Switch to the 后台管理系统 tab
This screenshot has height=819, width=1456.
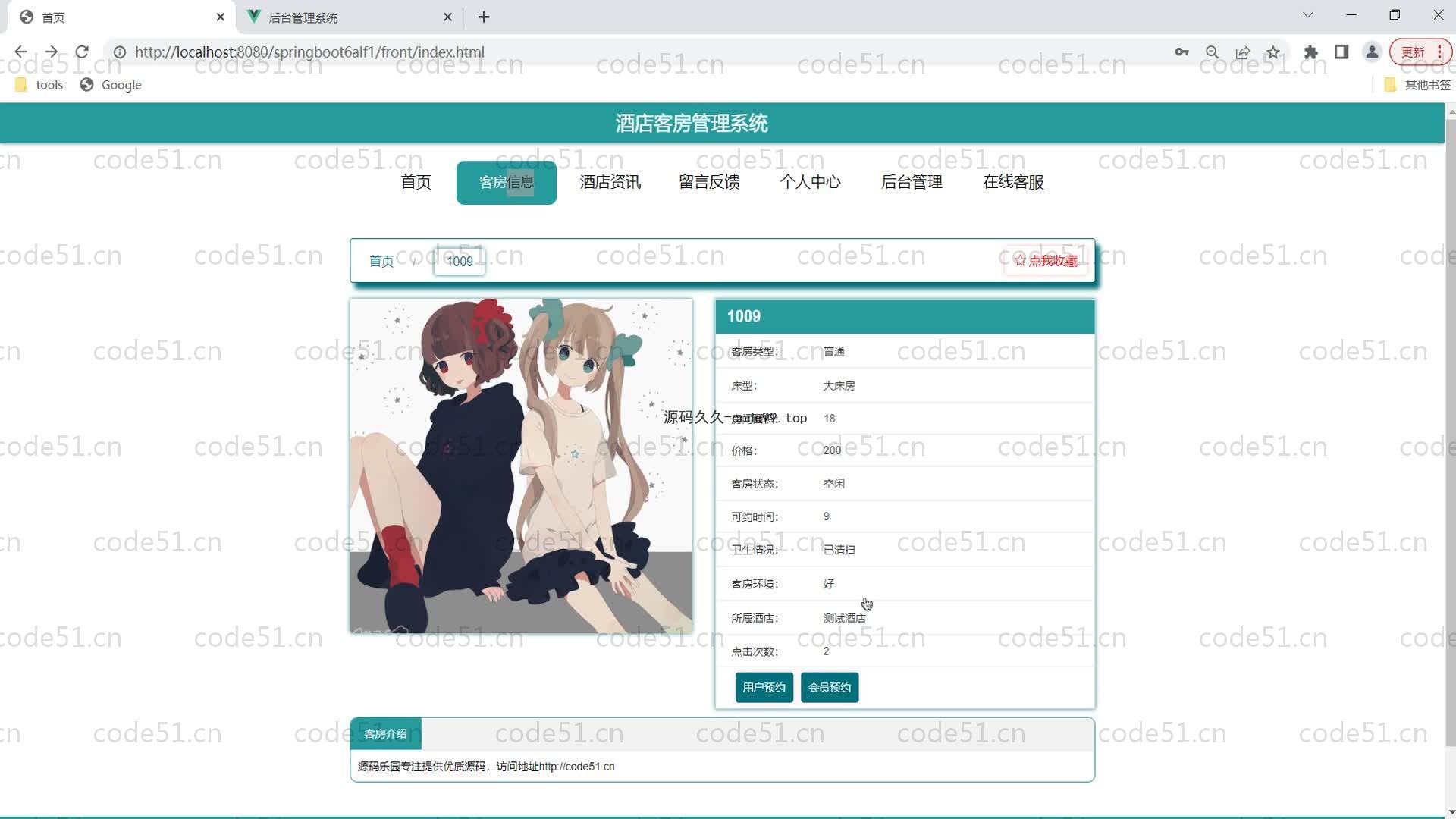[x=350, y=17]
